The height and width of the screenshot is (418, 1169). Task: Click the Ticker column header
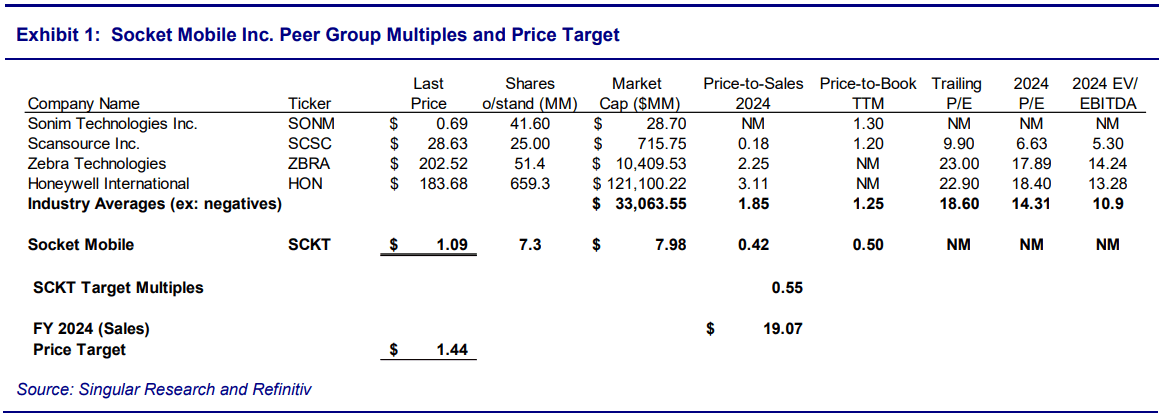click(309, 103)
